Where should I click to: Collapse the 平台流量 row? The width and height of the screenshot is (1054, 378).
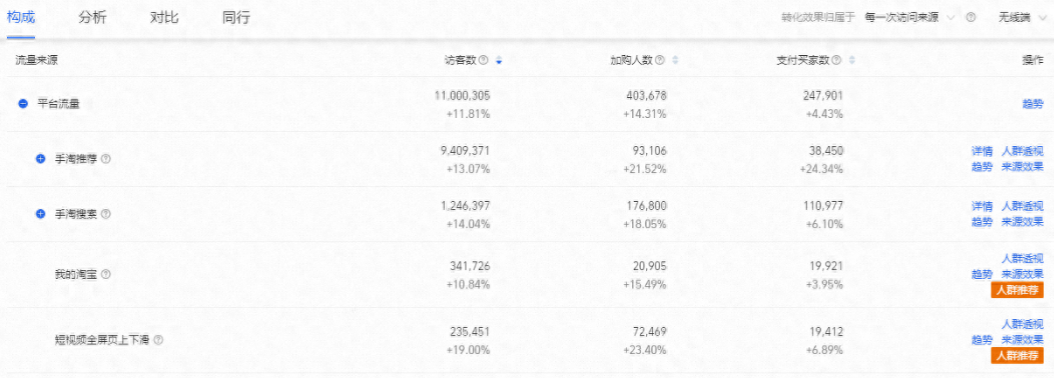23,104
